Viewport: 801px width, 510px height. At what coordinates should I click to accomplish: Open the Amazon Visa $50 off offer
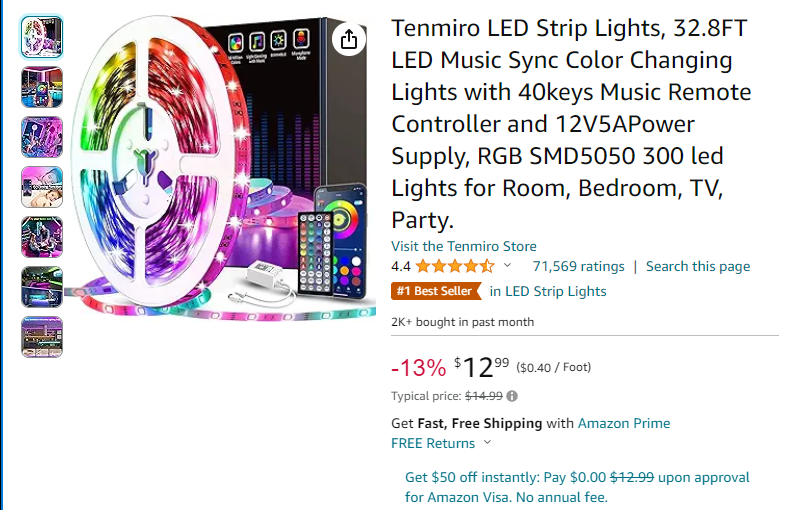577,487
